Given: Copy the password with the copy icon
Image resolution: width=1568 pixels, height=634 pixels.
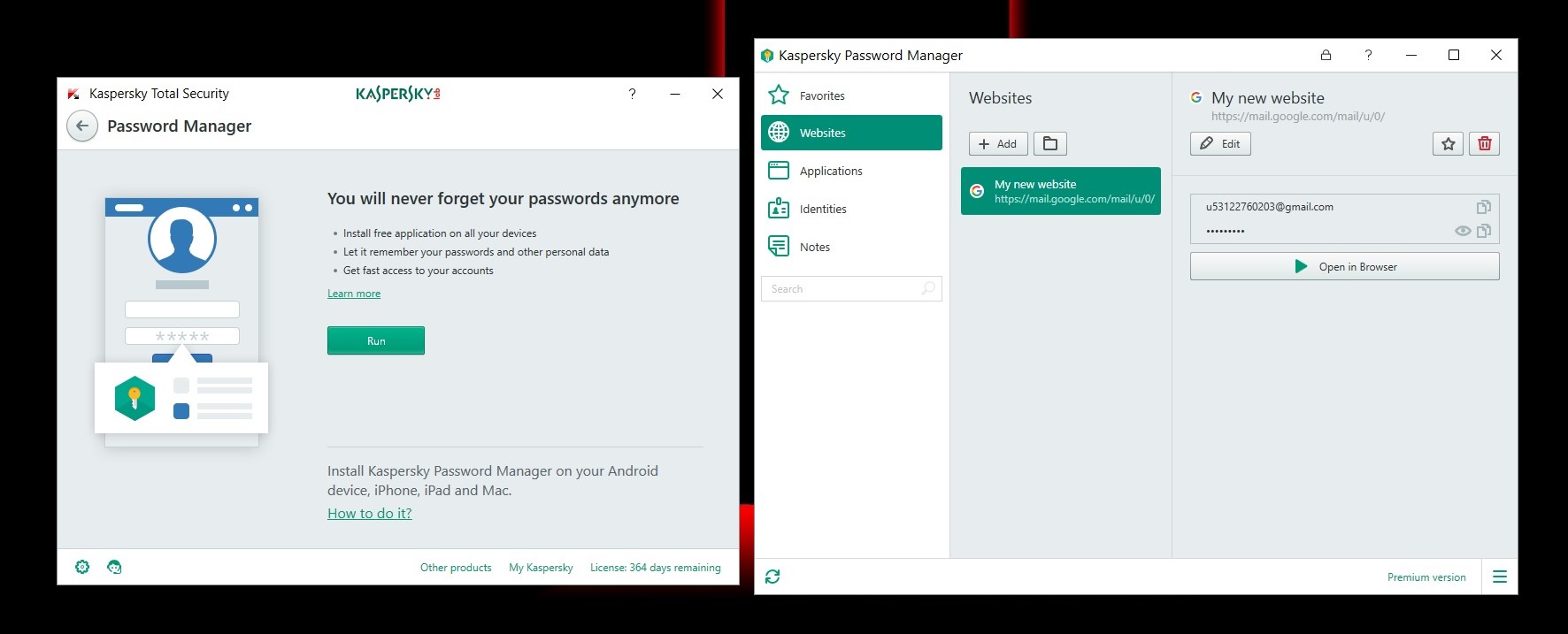Looking at the screenshot, I should click(1484, 231).
